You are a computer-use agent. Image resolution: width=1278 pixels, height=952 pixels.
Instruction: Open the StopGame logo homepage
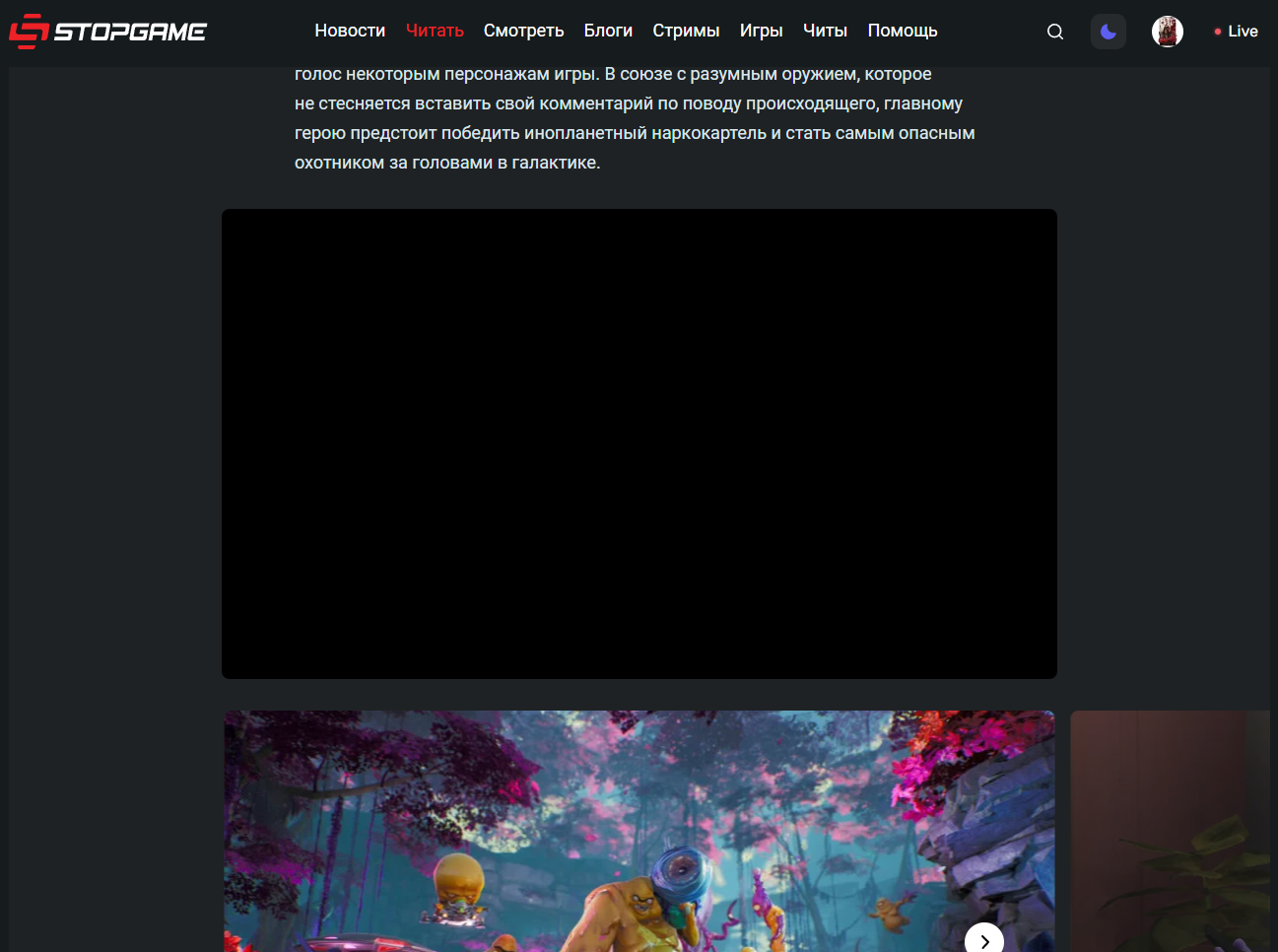point(107,32)
